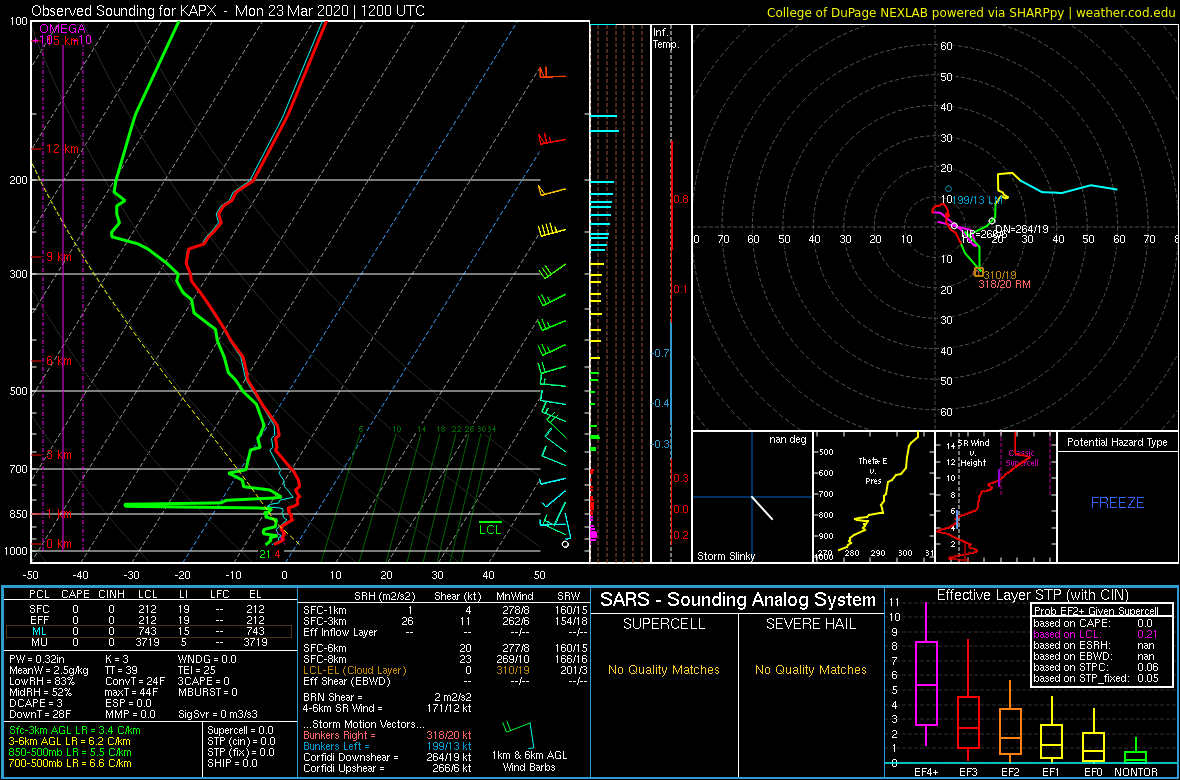The image size is (1180, 780).
Task: Click the magenta 'based on LCL:' legend row
Action: click(1097, 635)
